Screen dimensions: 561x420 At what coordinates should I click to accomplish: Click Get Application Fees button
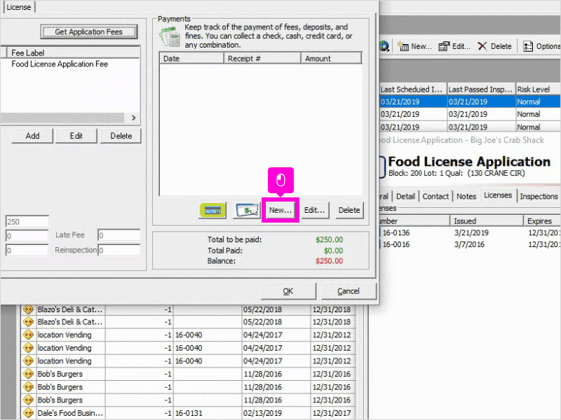pos(89,32)
